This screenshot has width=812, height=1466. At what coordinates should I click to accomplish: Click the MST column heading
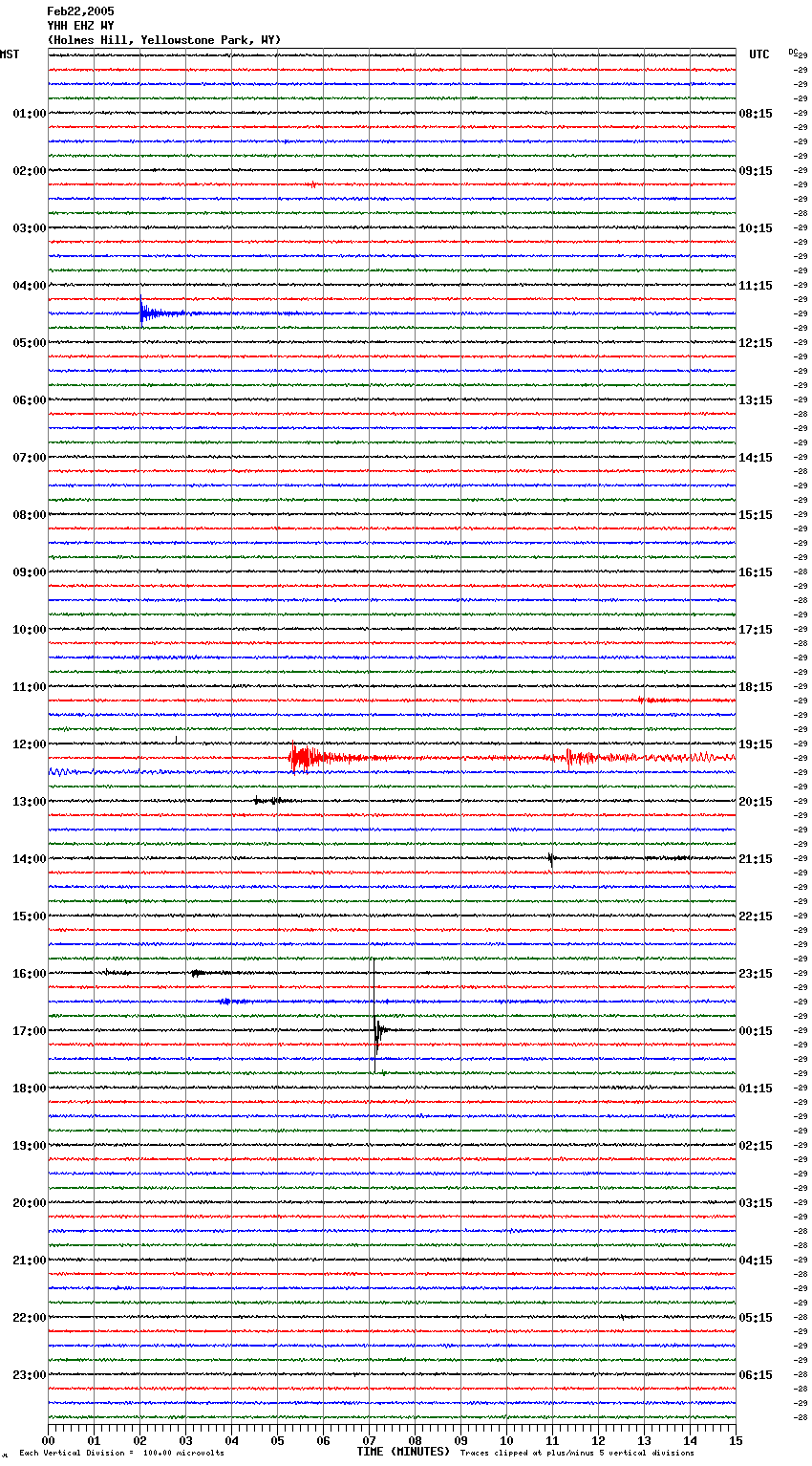tap(10, 54)
